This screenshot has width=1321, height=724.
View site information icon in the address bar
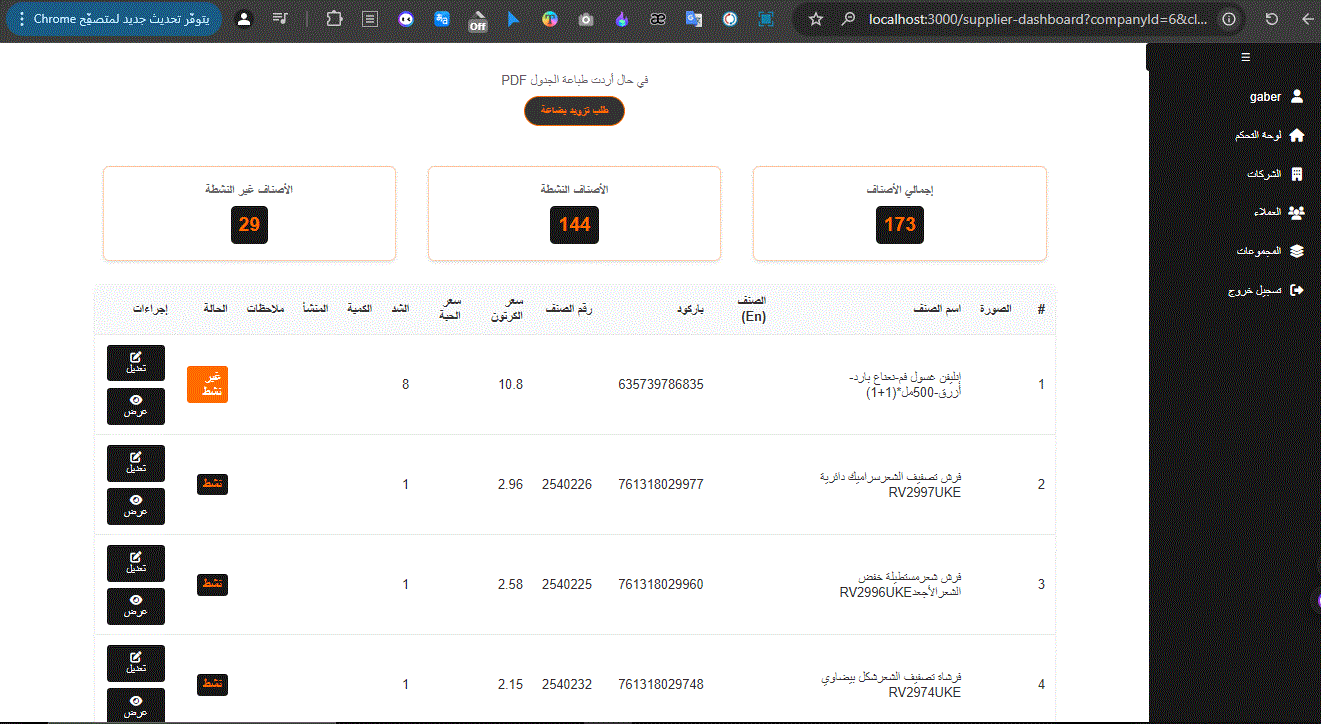pos(1229,19)
